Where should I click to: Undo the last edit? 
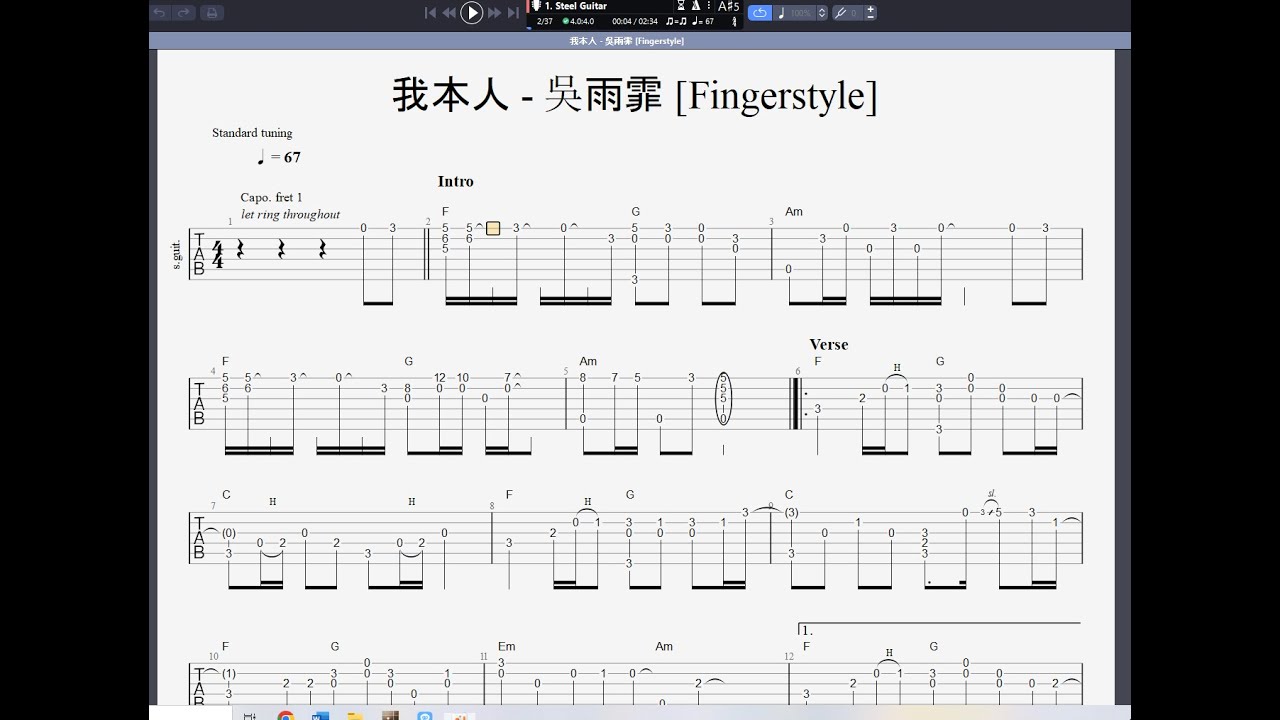[160, 13]
